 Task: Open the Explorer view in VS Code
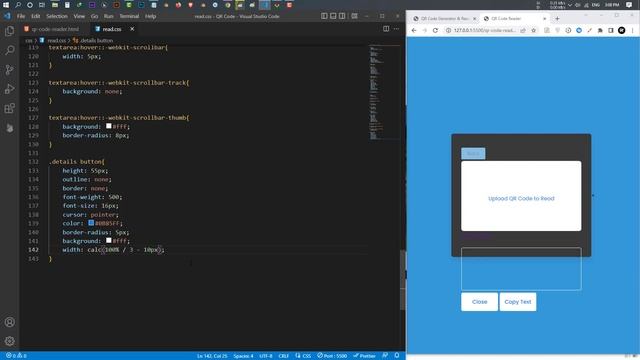9,31
